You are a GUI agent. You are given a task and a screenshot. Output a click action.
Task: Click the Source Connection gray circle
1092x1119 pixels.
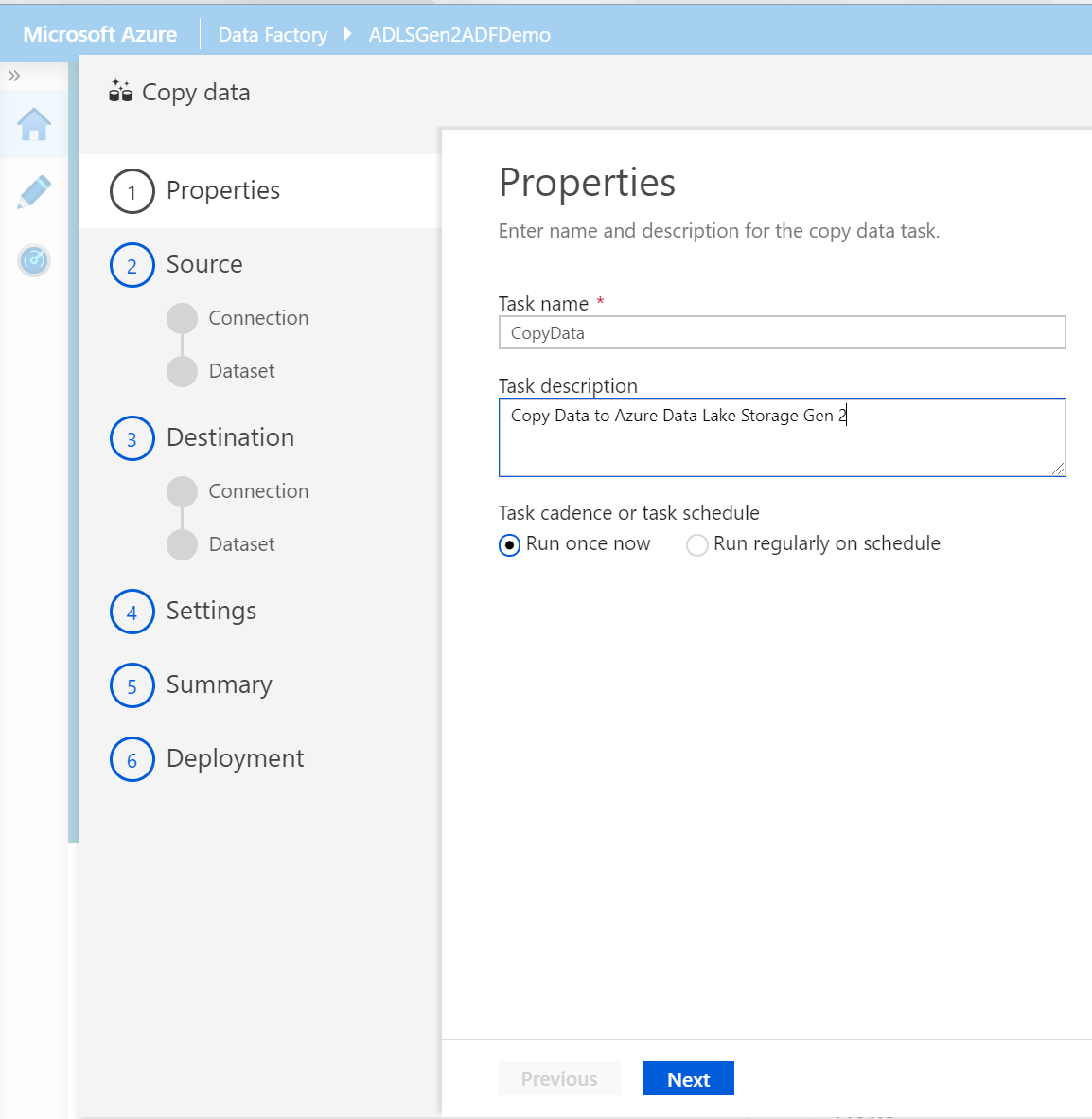[182, 318]
